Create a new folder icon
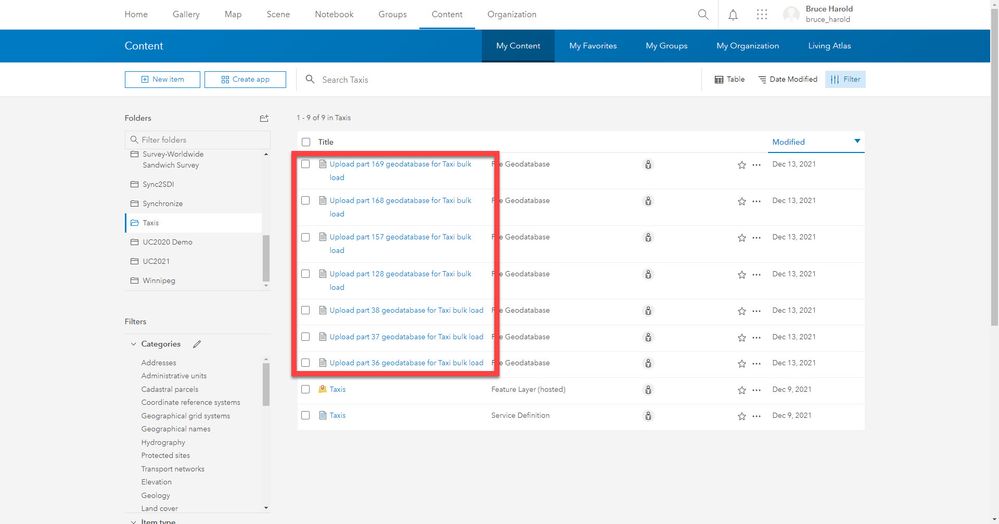The image size is (999, 524). pos(264,118)
